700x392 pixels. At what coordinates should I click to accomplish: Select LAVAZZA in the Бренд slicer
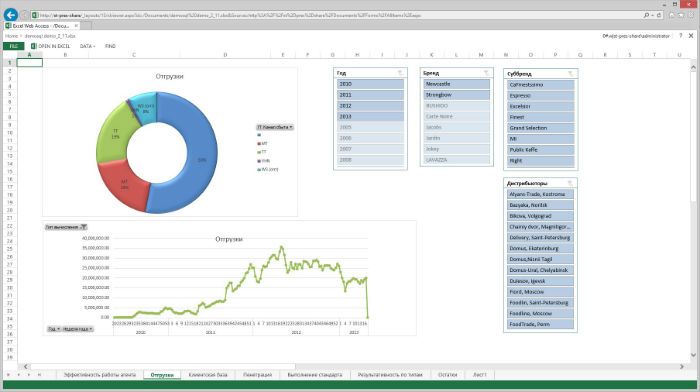point(456,160)
